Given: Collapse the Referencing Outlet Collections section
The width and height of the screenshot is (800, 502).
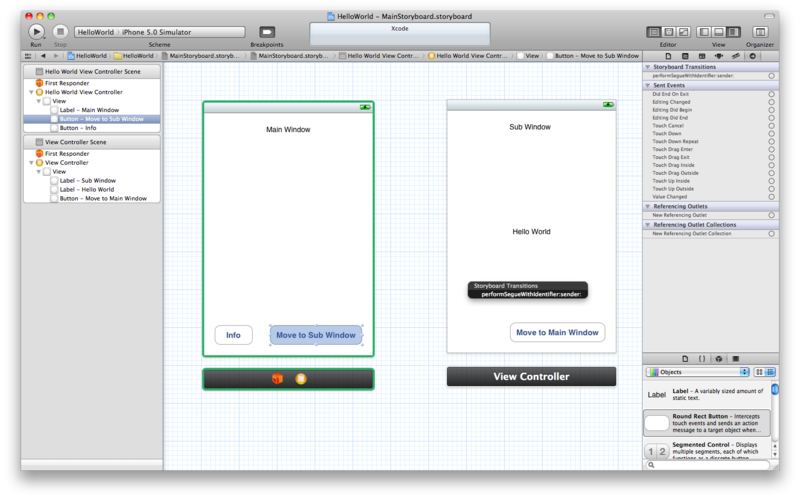Looking at the screenshot, I should point(648,224).
